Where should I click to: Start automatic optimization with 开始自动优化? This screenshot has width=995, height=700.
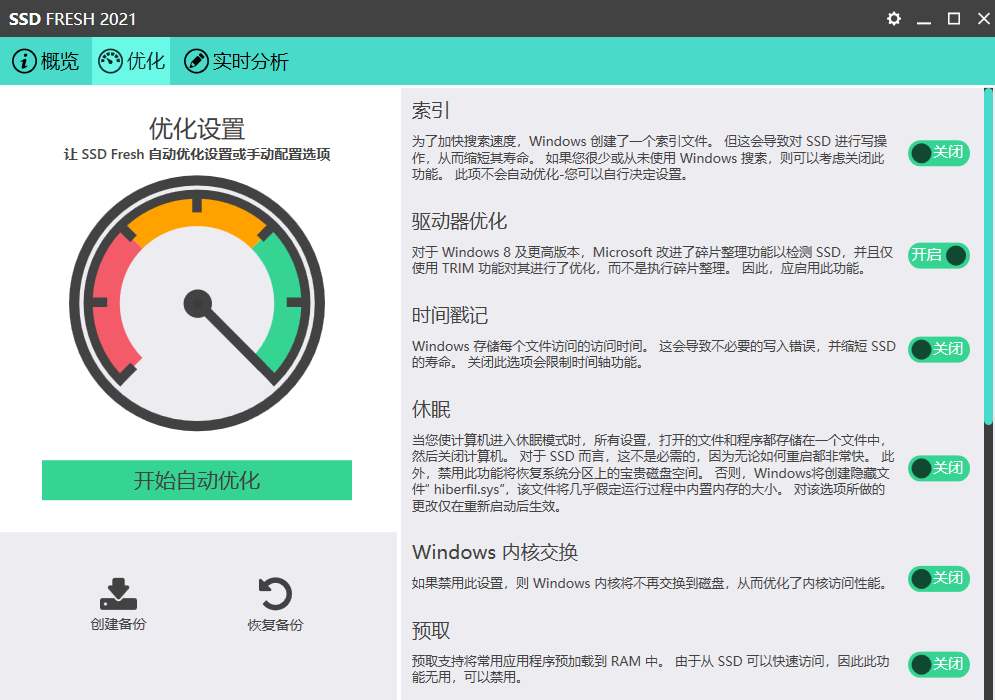[x=197, y=480]
